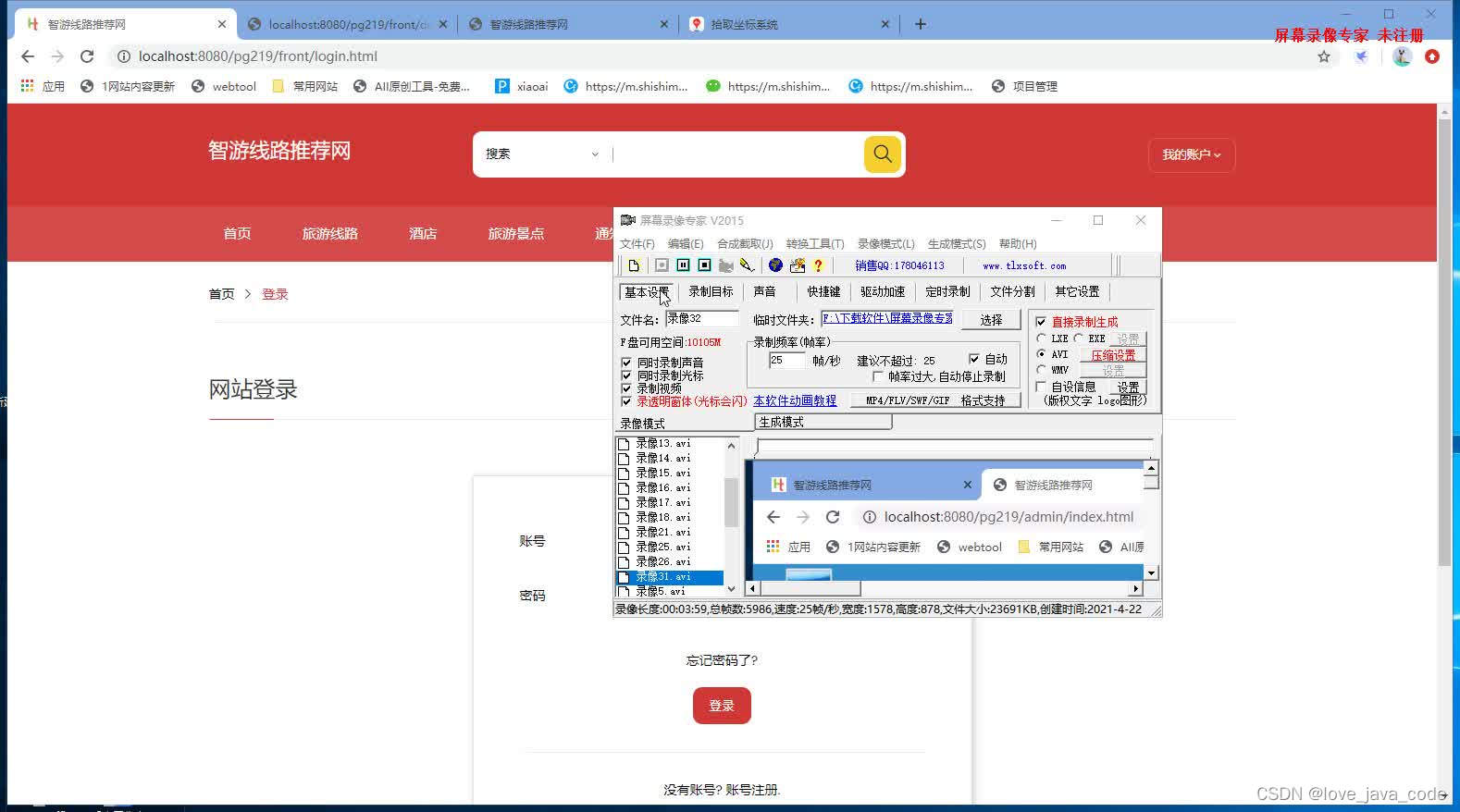Toggle 录透明窗体 checkbox

coord(626,401)
